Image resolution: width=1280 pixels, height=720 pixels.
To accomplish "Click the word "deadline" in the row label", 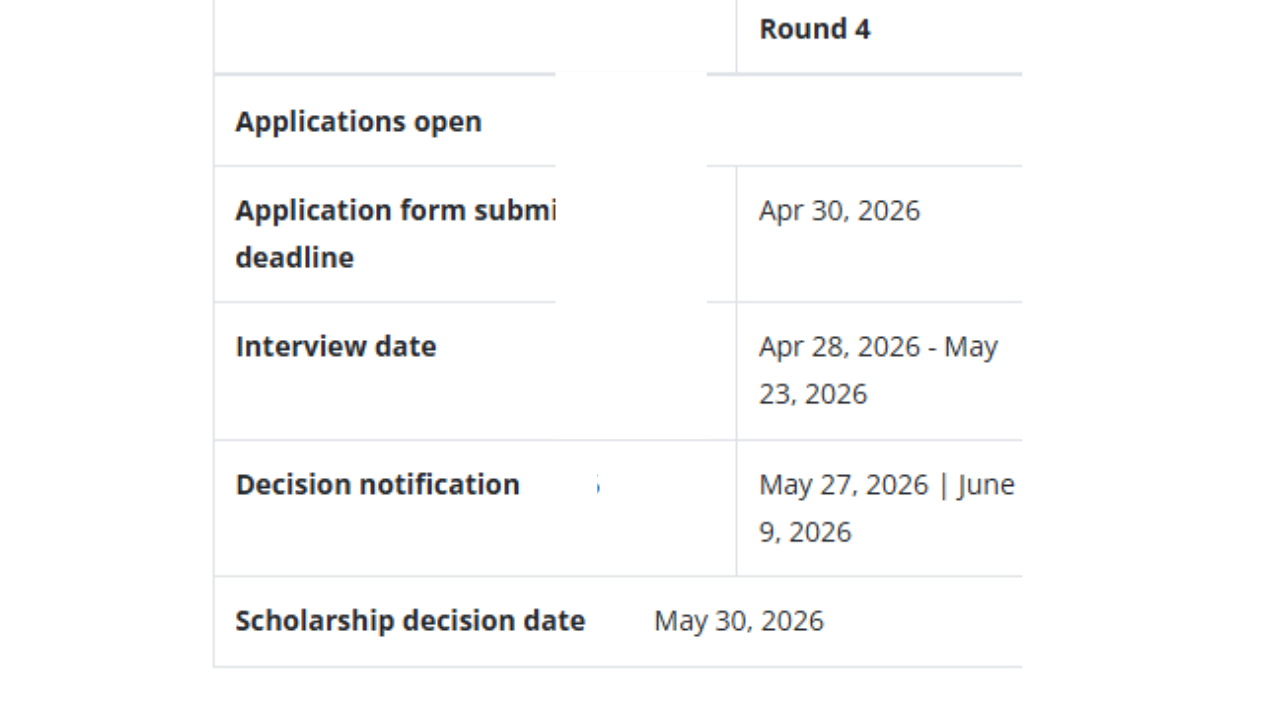I will (294, 258).
